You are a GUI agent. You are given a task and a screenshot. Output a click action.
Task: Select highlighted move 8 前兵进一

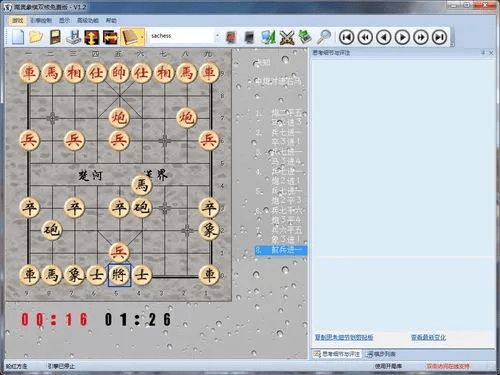[281, 250]
